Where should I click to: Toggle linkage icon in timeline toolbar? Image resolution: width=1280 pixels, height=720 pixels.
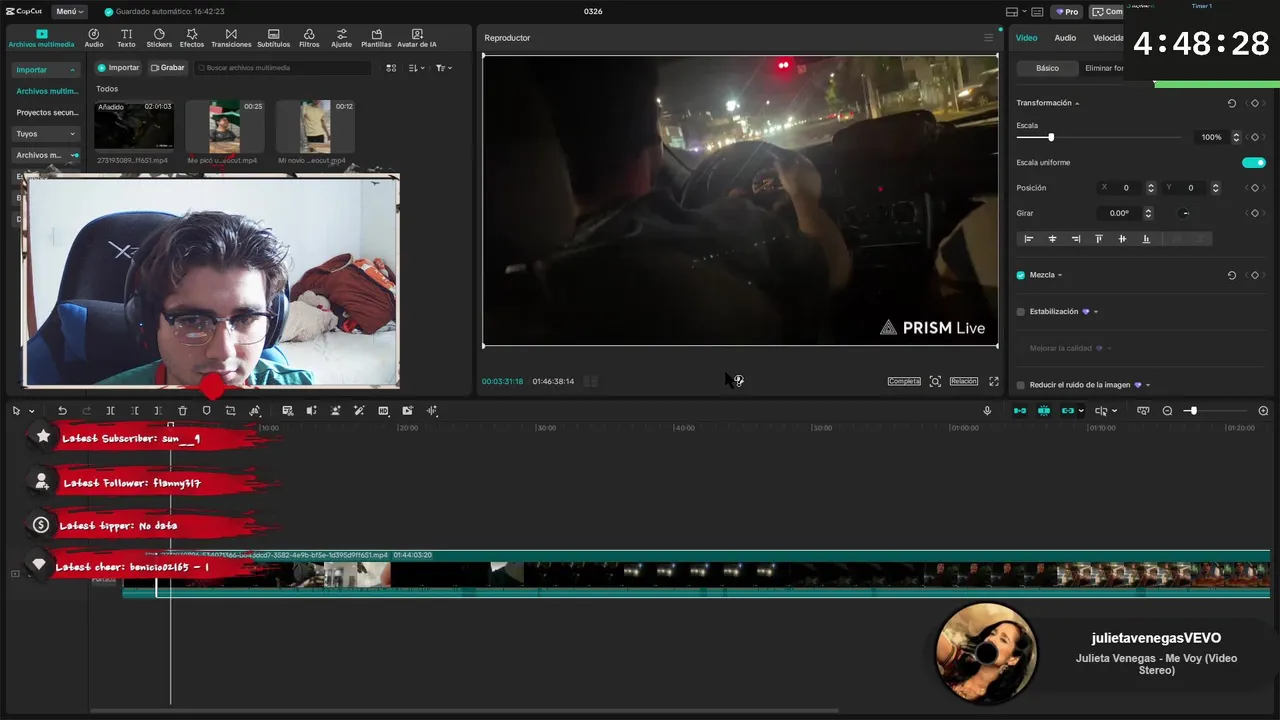[1068, 411]
